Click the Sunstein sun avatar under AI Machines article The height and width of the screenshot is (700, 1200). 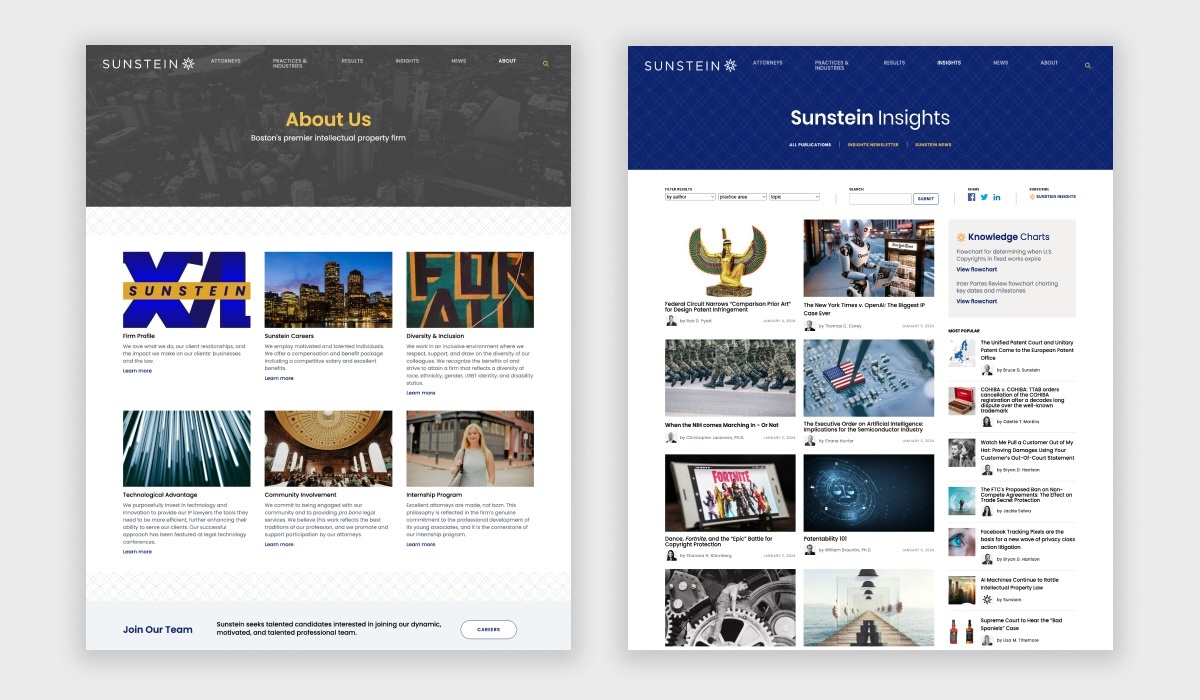[x=987, y=600]
